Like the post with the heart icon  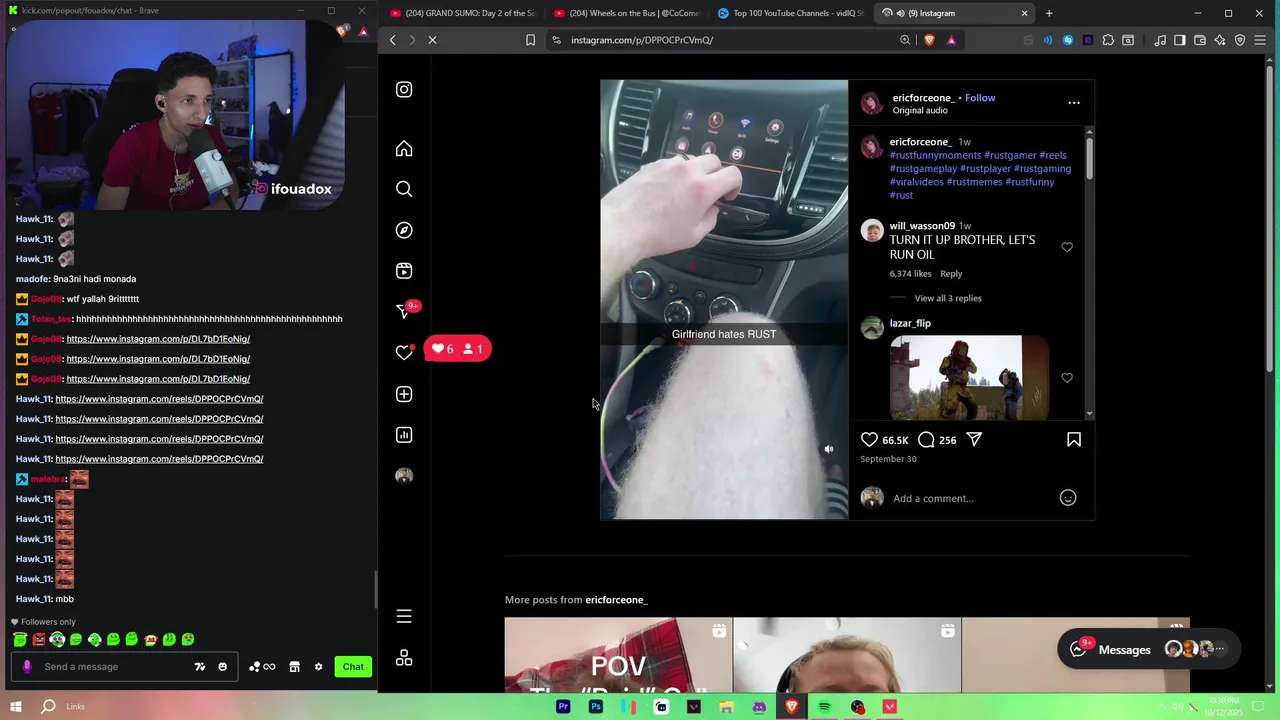[869, 439]
